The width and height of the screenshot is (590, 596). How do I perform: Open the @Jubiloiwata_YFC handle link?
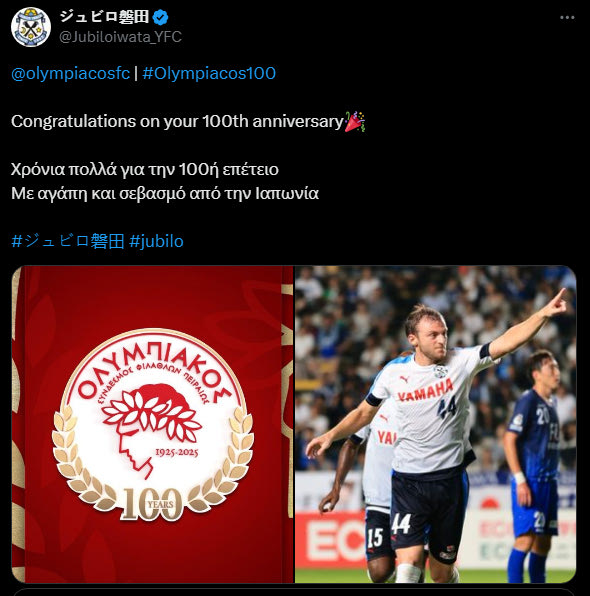120,37
